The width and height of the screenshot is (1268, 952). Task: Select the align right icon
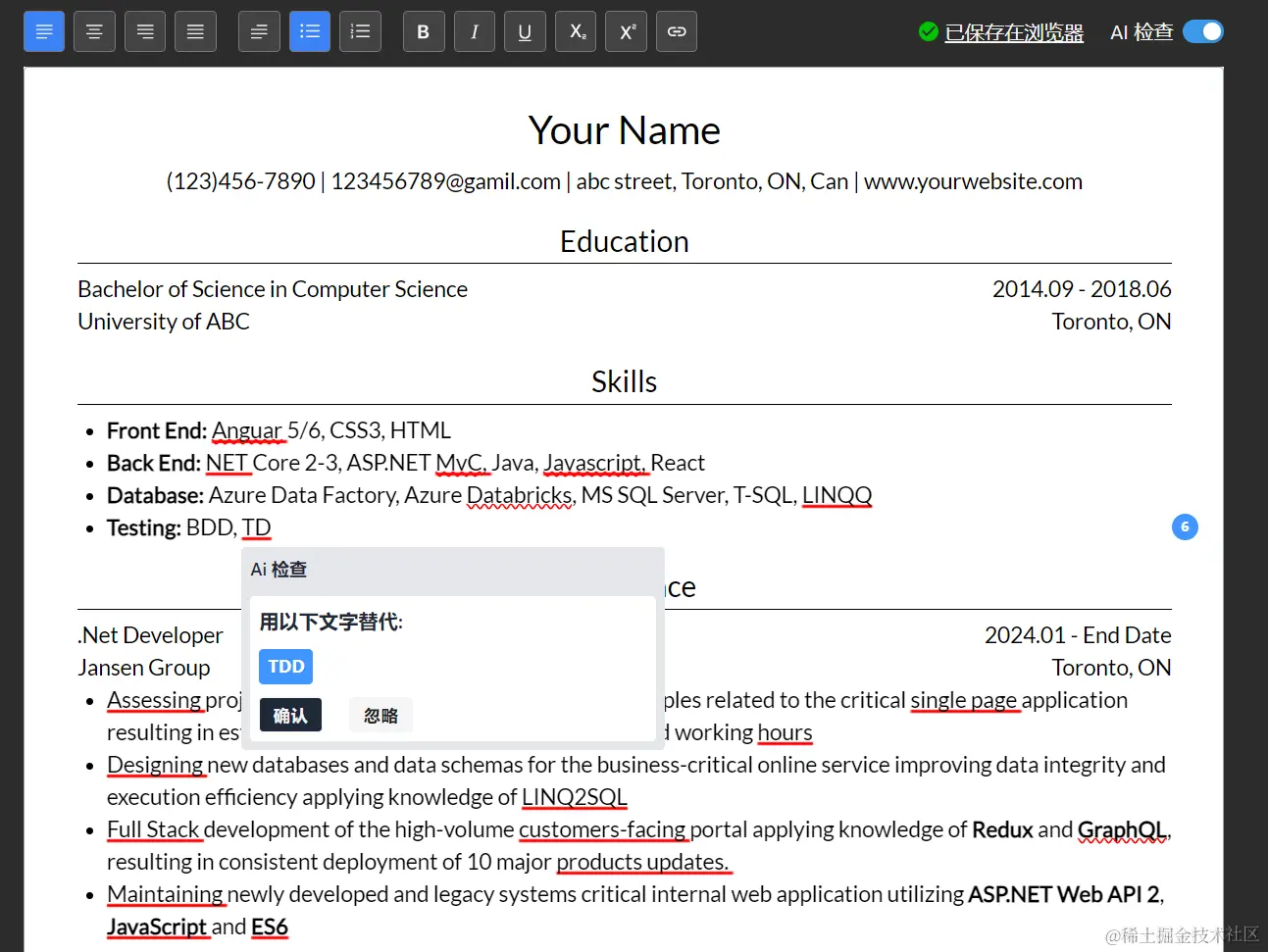click(145, 31)
